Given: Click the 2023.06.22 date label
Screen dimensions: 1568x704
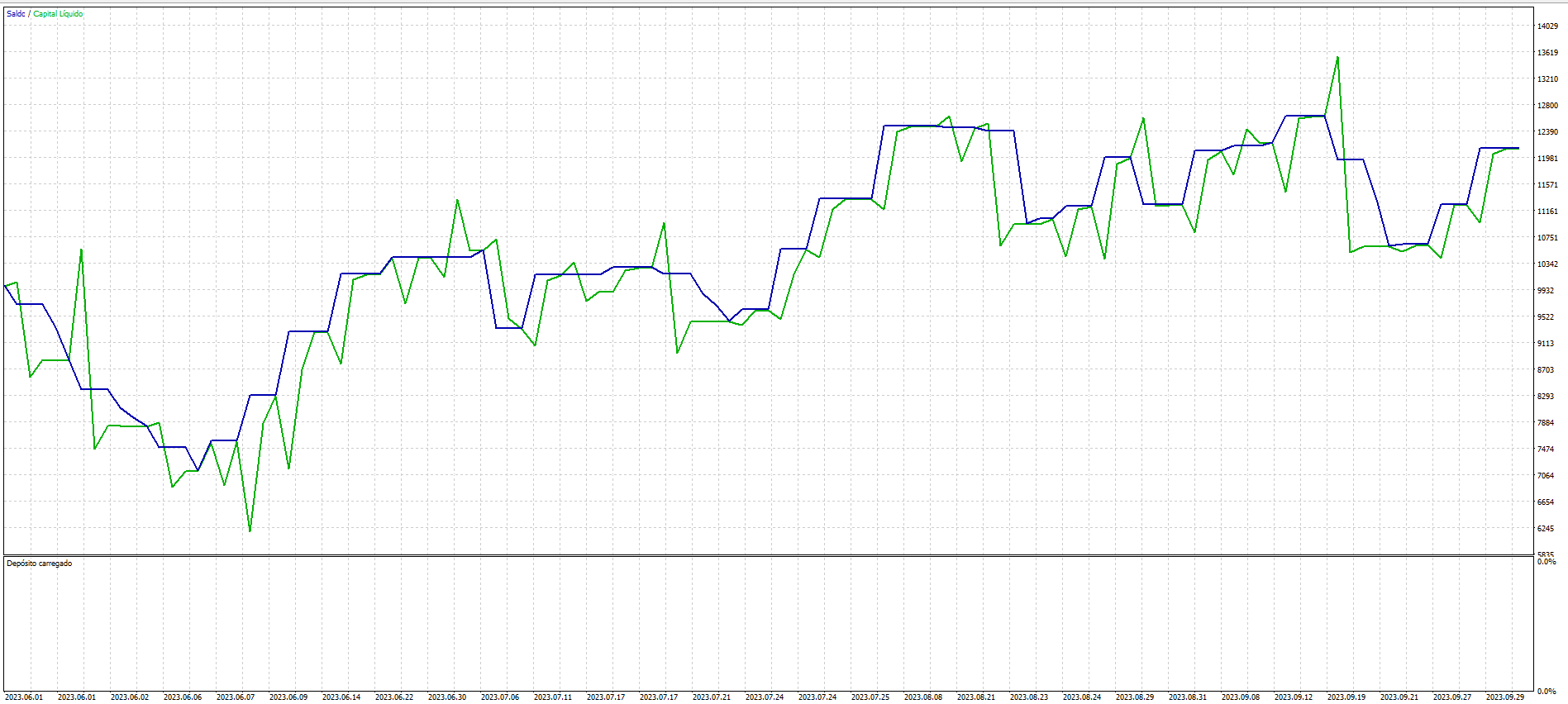Looking at the screenshot, I should [394, 697].
